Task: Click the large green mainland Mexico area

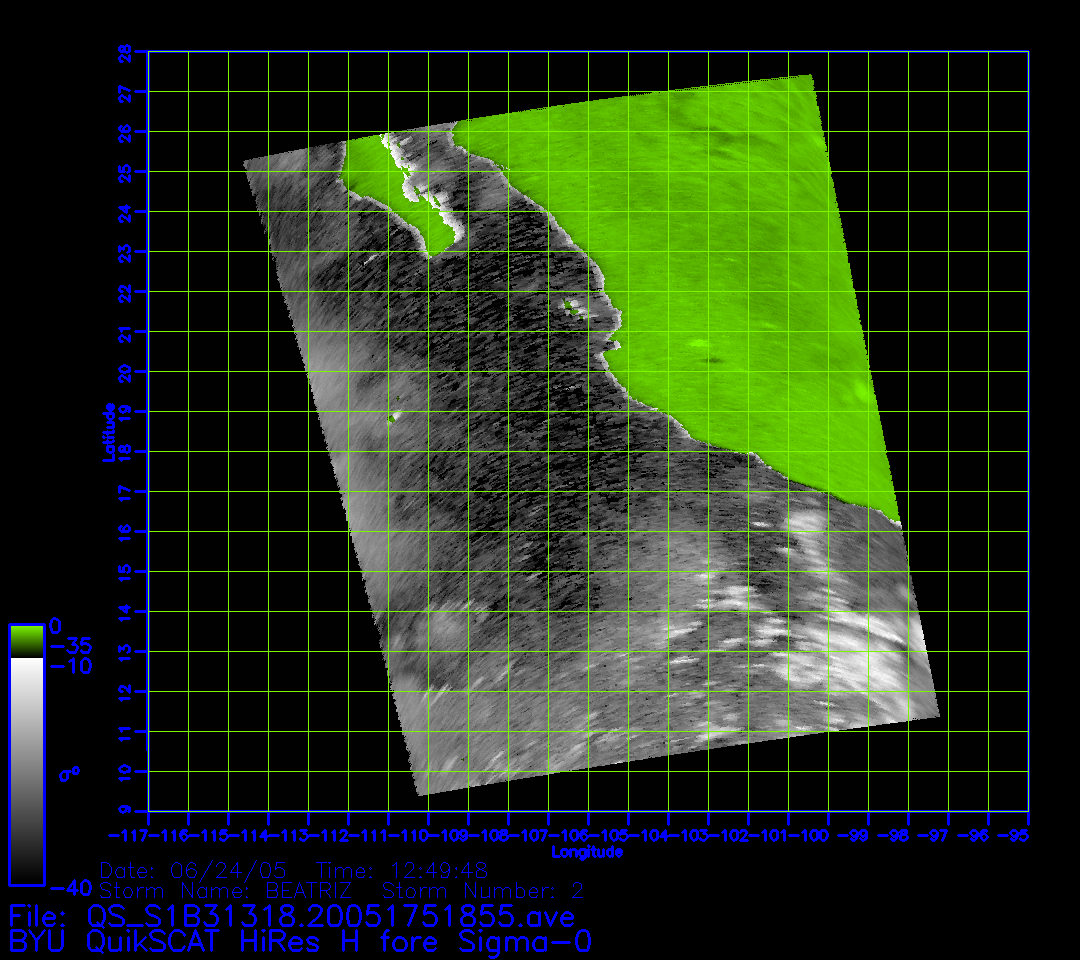Action: tap(720, 250)
